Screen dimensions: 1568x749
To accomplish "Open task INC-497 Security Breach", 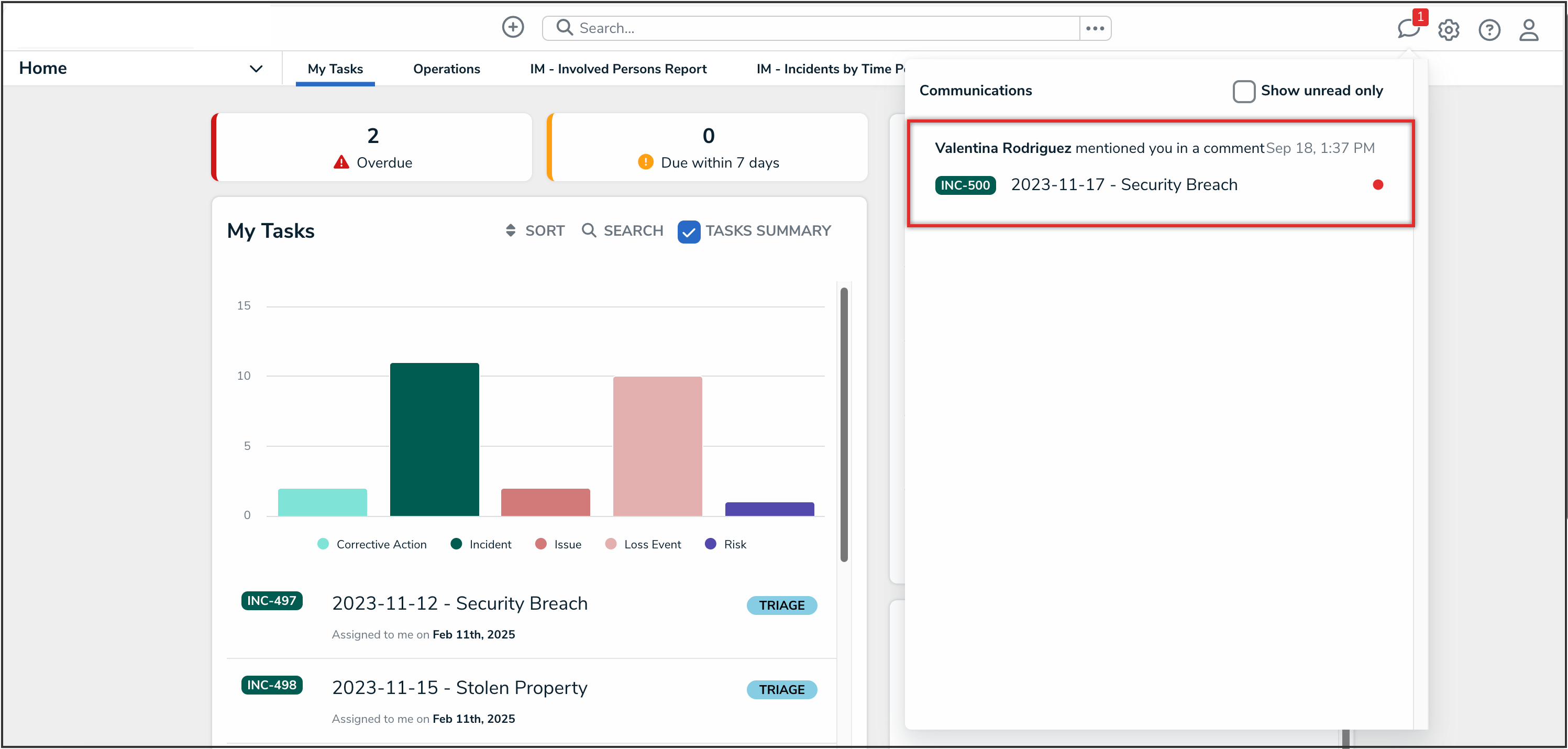I will coord(460,603).
